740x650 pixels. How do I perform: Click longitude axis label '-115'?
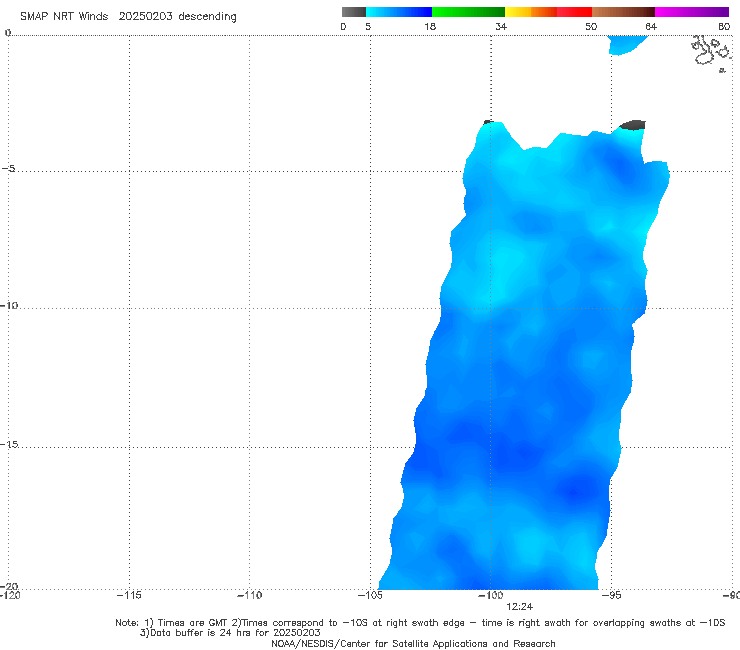129,595
